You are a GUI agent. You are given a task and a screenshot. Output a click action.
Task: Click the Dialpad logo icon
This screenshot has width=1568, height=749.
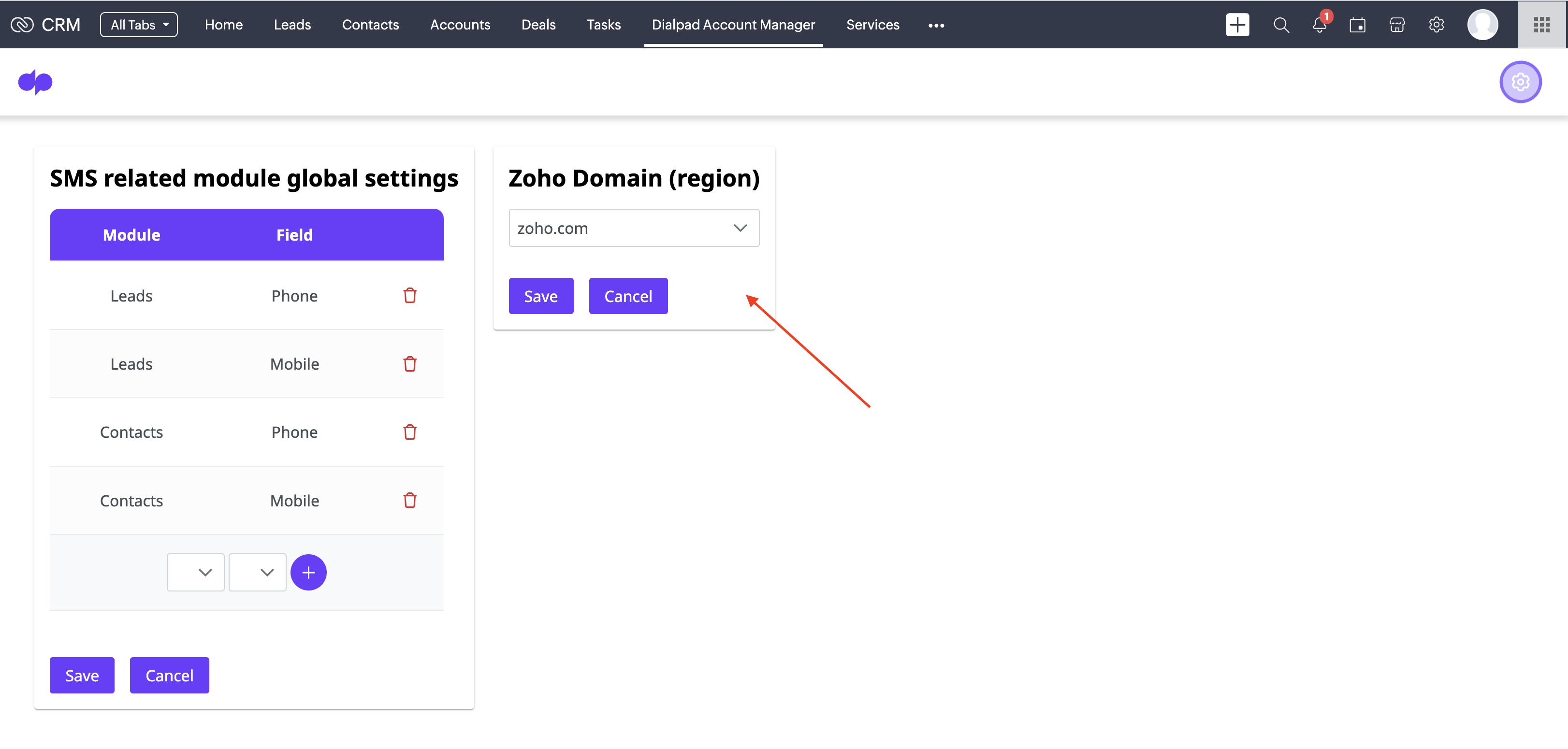coord(35,82)
